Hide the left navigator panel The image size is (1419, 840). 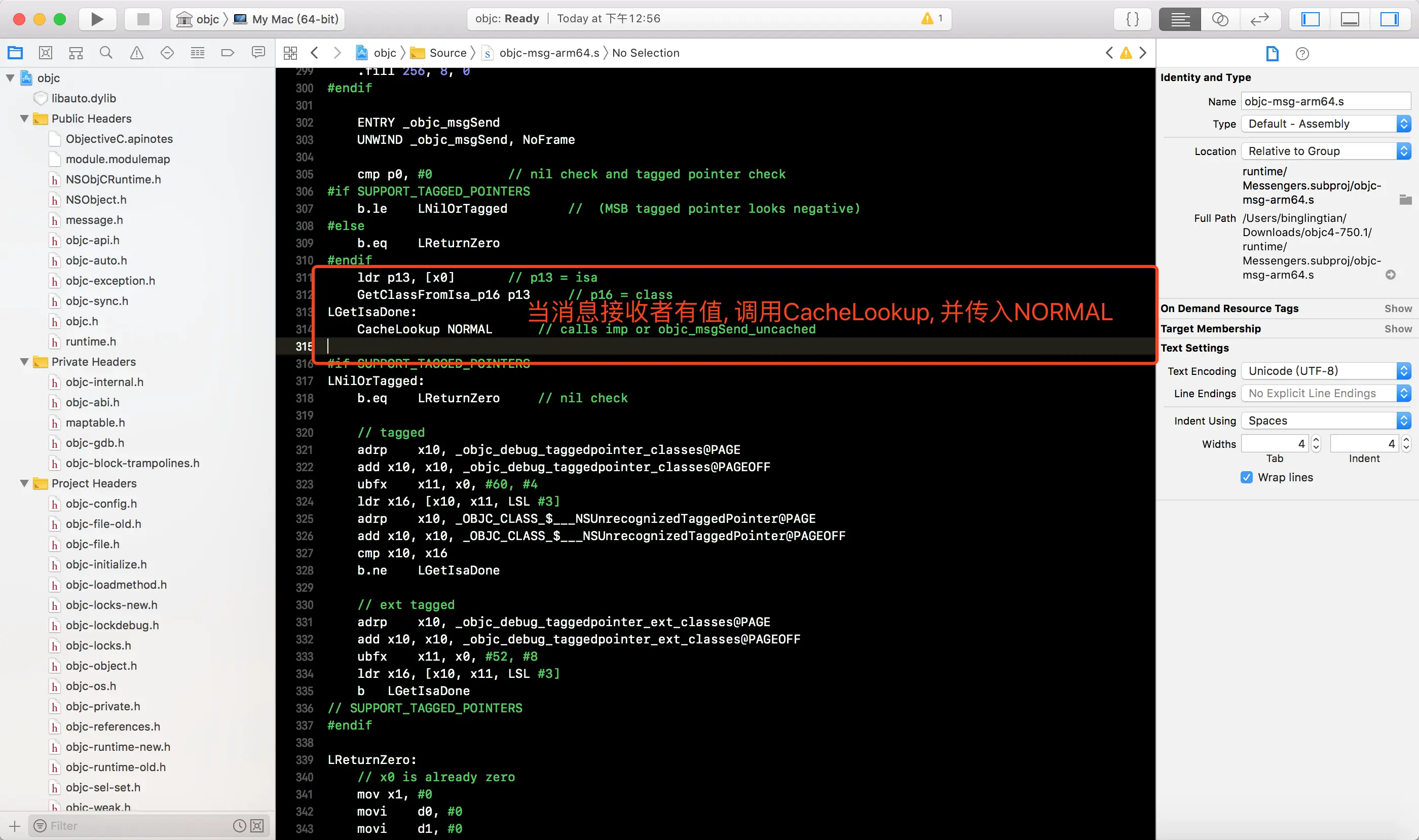pyautogui.click(x=1310, y=19)
